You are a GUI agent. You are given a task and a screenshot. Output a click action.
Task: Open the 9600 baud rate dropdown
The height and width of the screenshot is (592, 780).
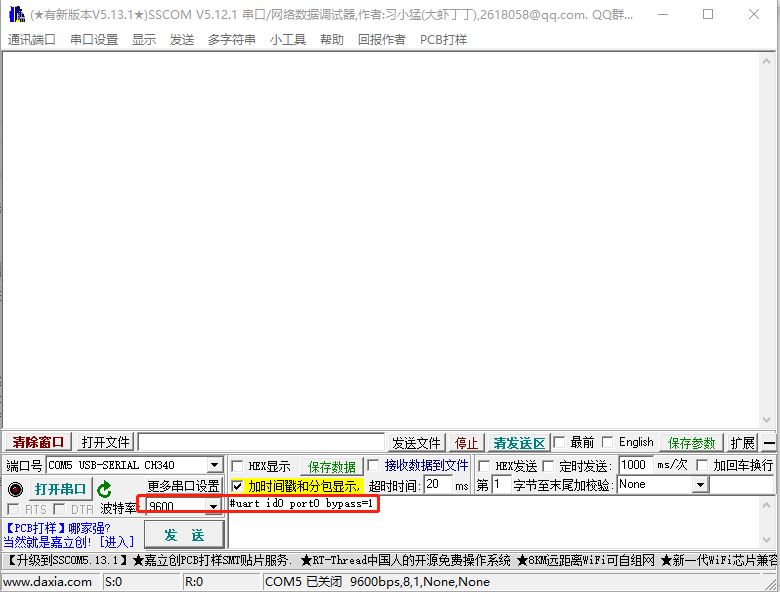212,507
